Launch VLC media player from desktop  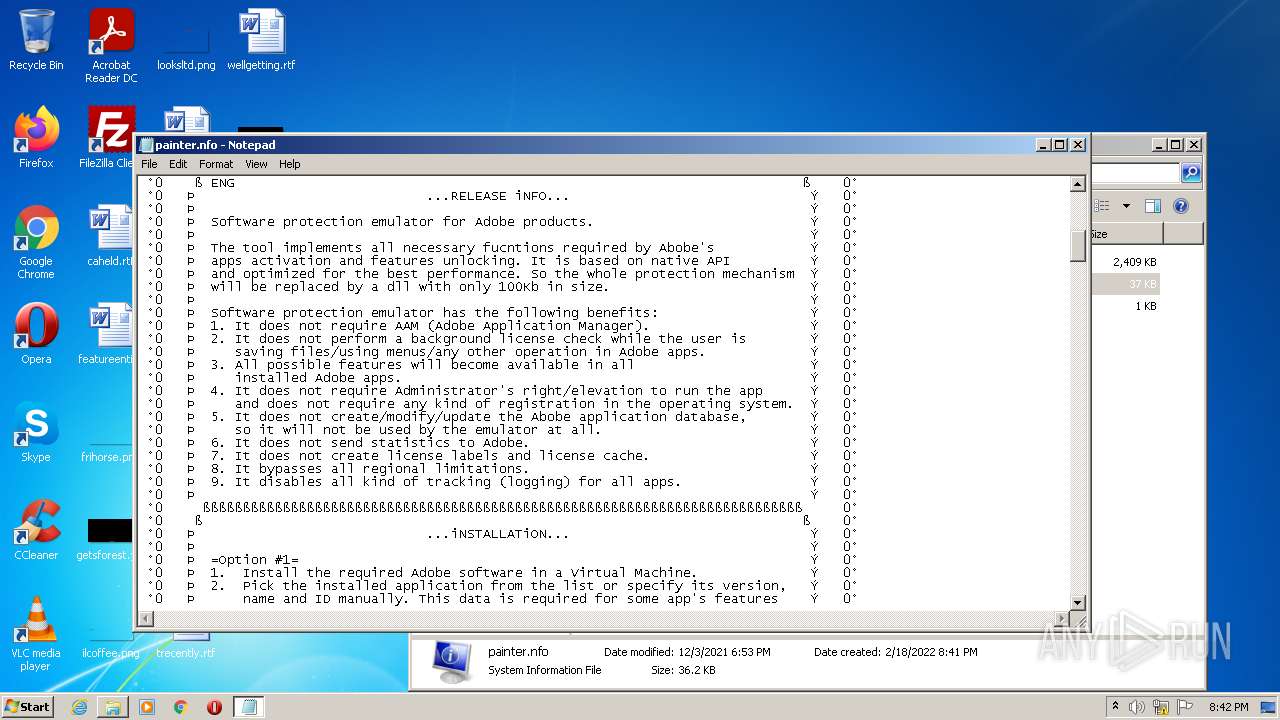tap(36, 635)
